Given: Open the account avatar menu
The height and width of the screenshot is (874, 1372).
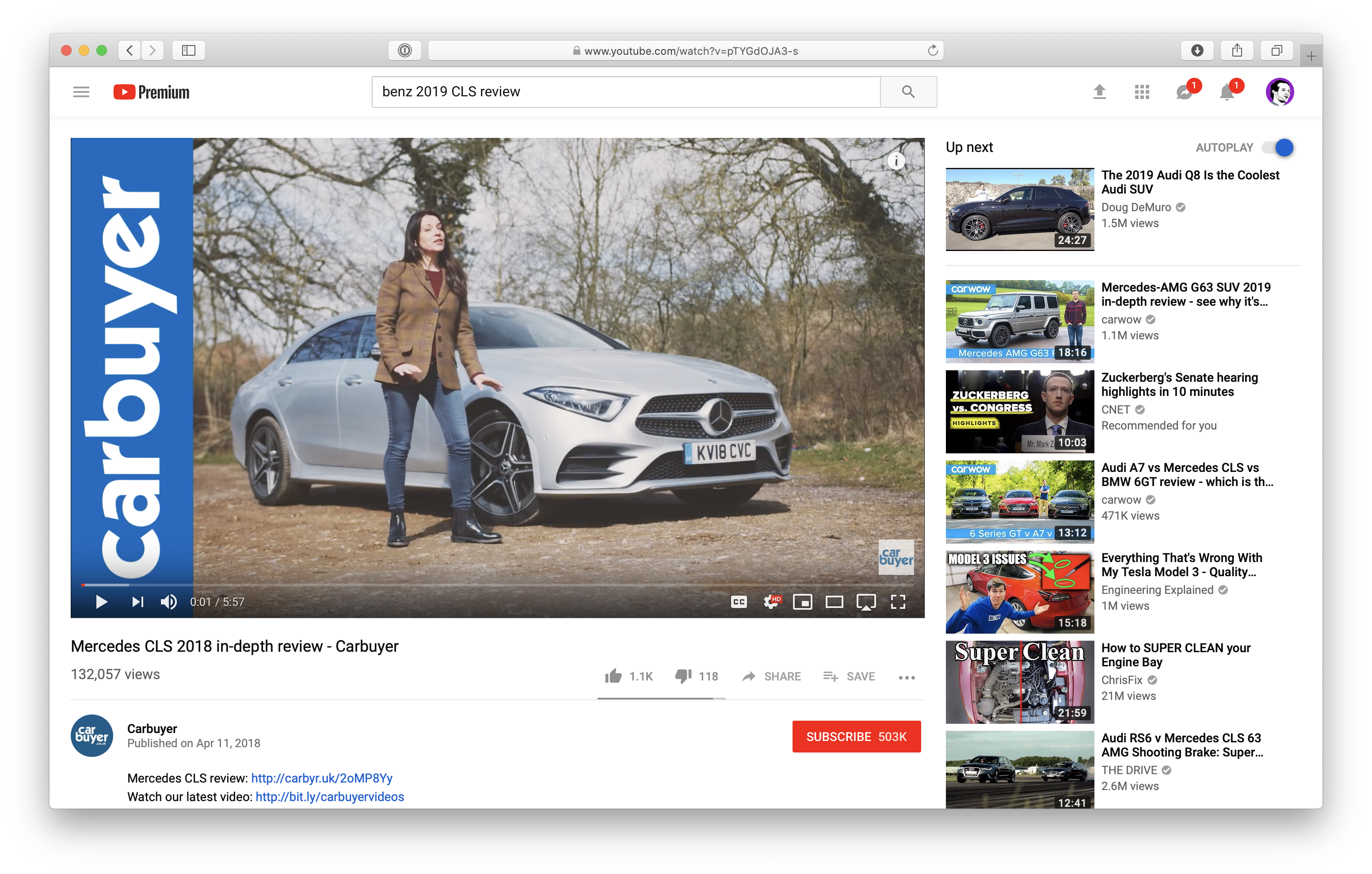Looking at the screenshot, I should coord(1280,92).
